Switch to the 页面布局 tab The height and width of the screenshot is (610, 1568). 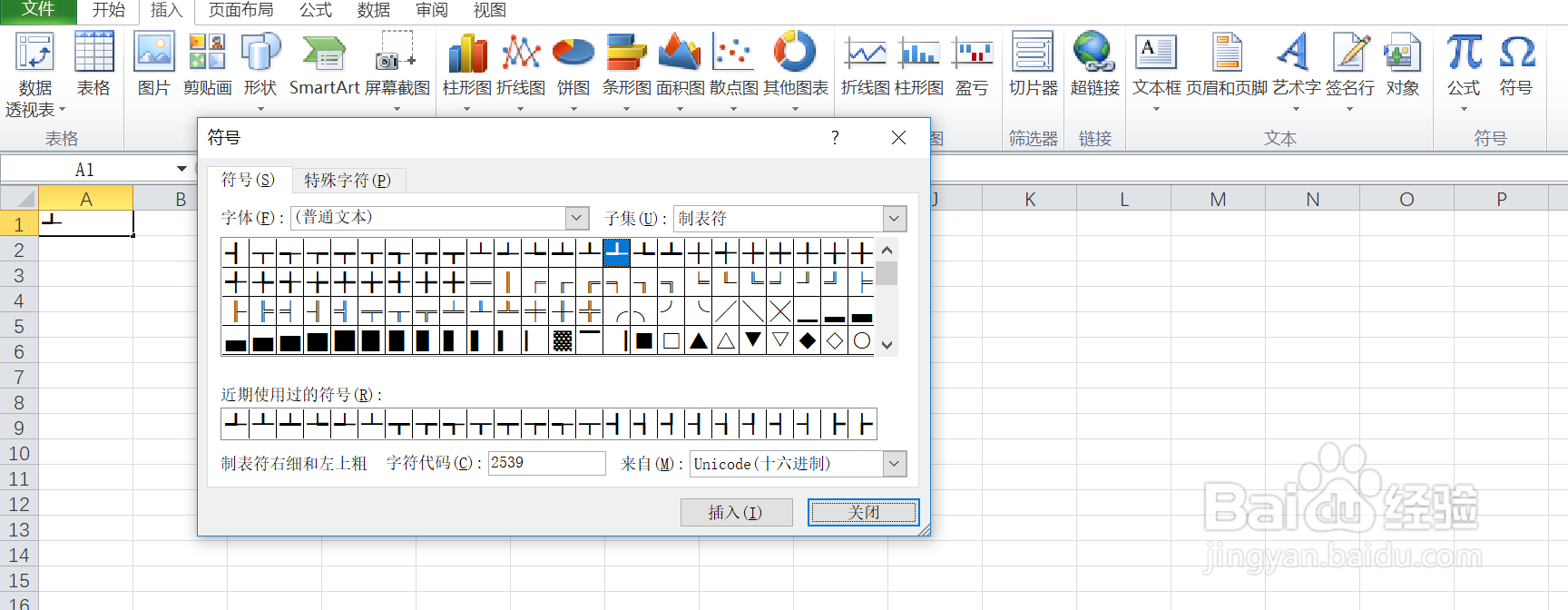[240, 10]
